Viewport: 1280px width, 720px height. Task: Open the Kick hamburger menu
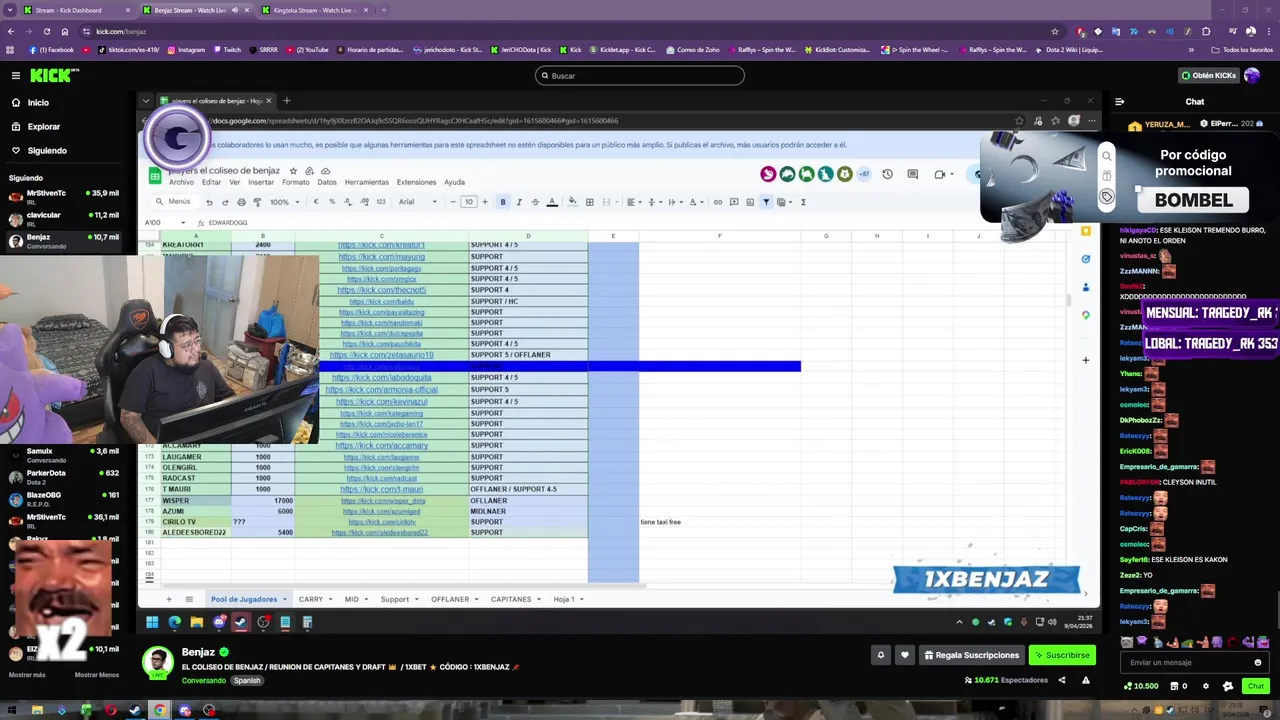click(16, 75)
